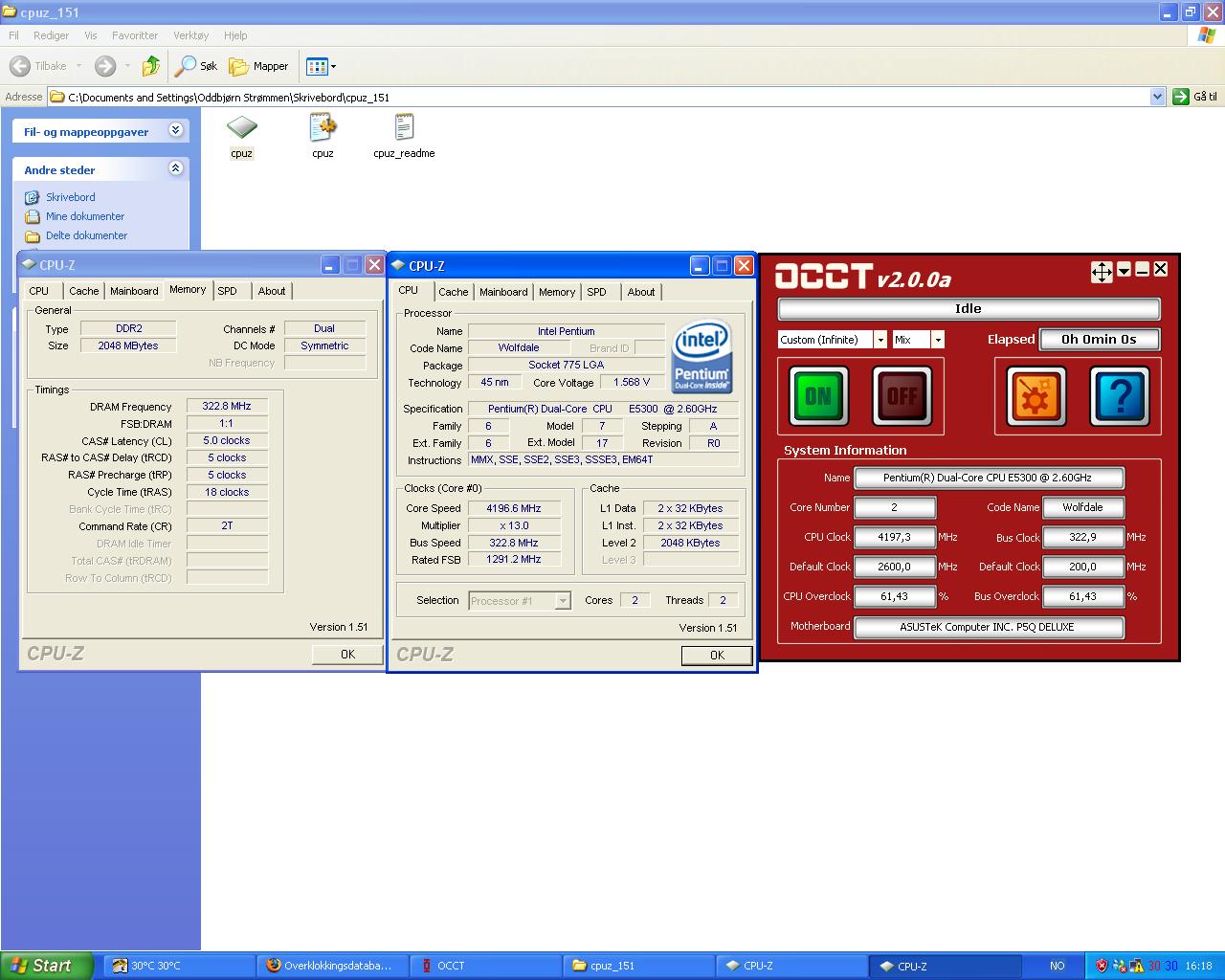This screenshot has height=980, width=1225.
Task: Open the Views dropdown arrow in Explorer toolbar
Action: pos(333,66)
